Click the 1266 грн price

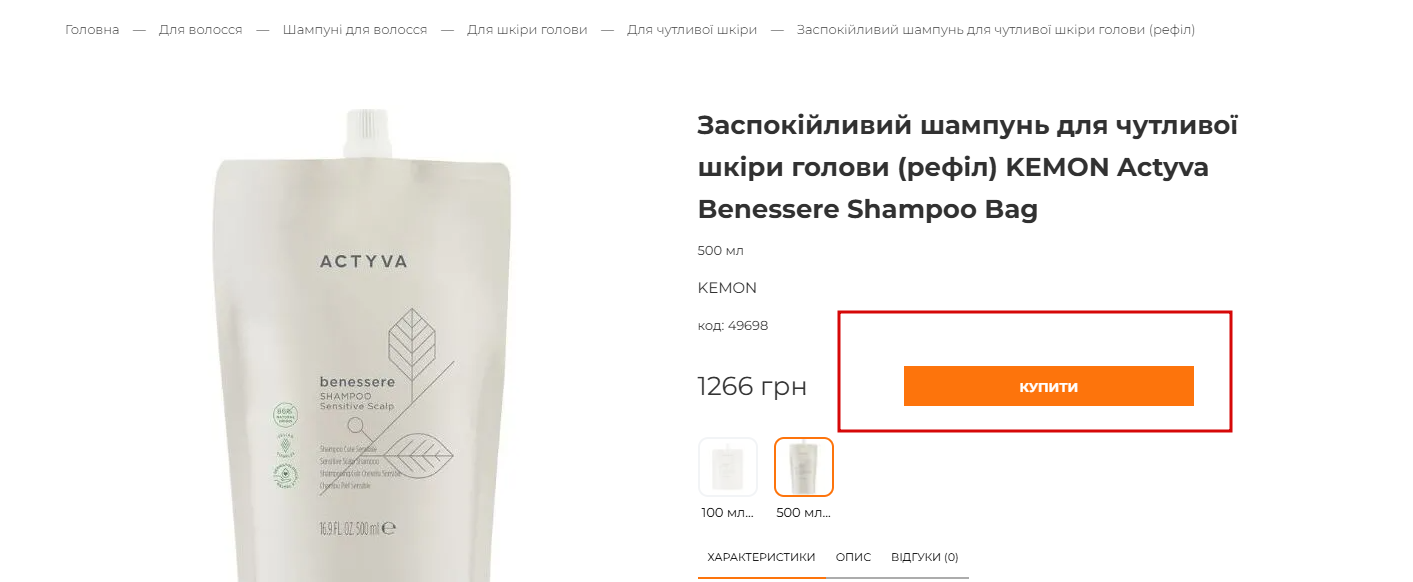point(752,386)
